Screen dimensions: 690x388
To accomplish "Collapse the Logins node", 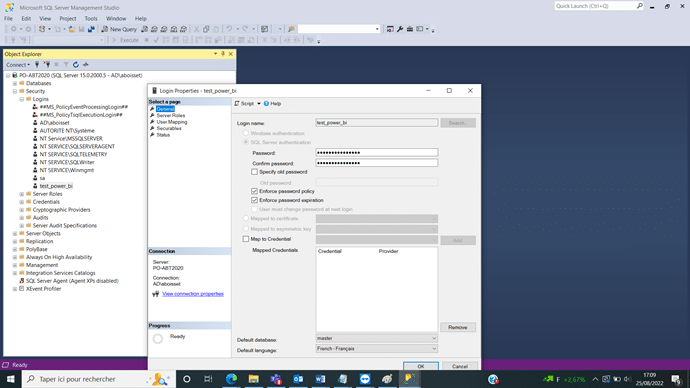I will point(22,99).
